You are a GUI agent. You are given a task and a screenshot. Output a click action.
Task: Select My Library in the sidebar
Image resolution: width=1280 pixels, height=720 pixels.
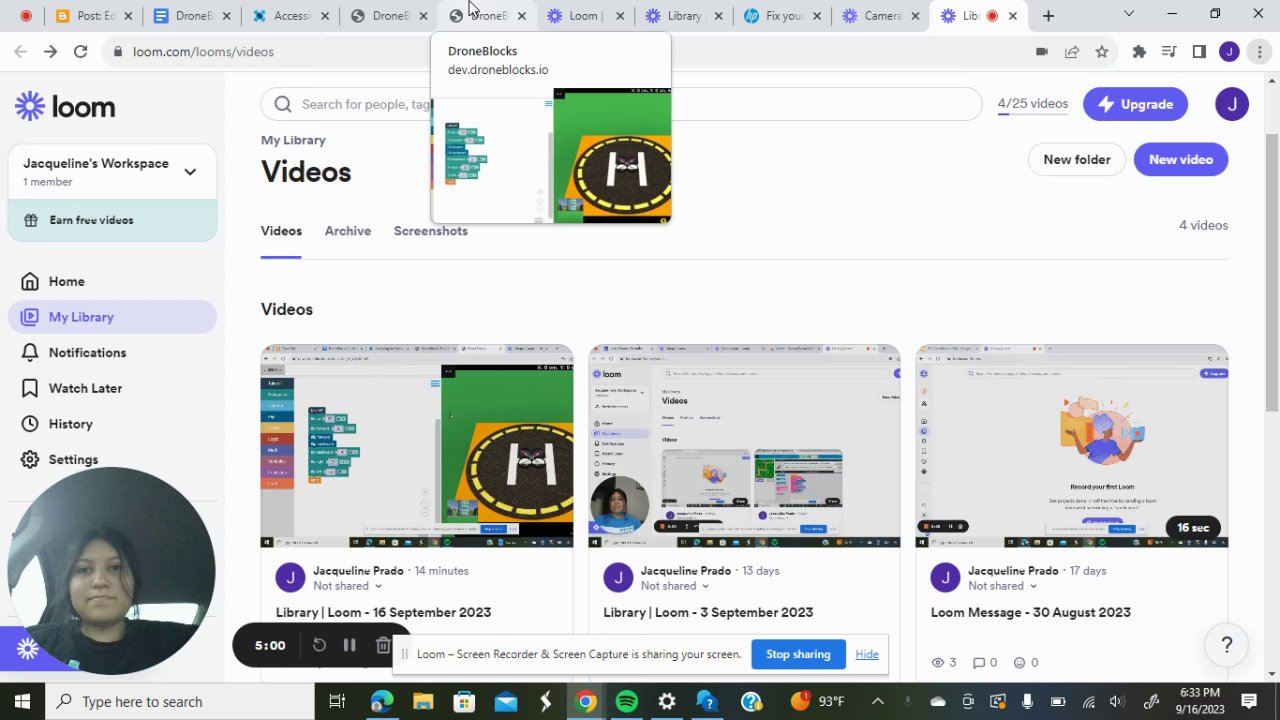click(x=112, y=317)
